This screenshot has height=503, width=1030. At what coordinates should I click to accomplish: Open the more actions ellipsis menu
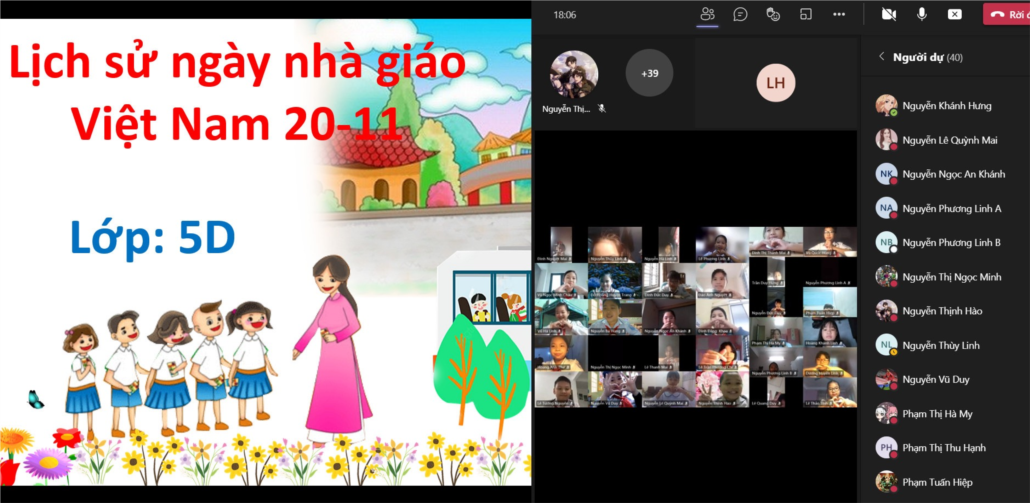tap(839, 14)
